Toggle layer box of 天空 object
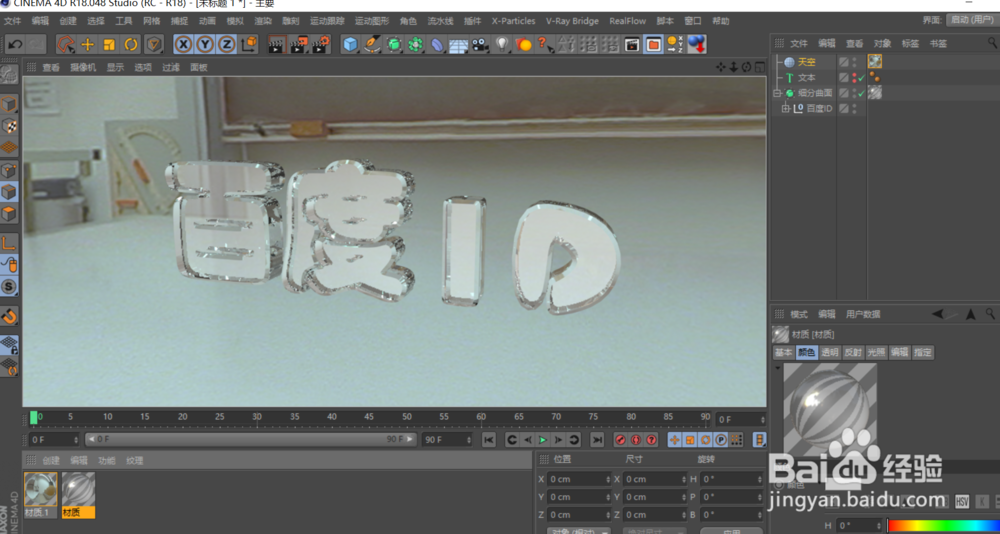Image resolution: width=1000 pixels, height=534 pixels. pos(844,62)
